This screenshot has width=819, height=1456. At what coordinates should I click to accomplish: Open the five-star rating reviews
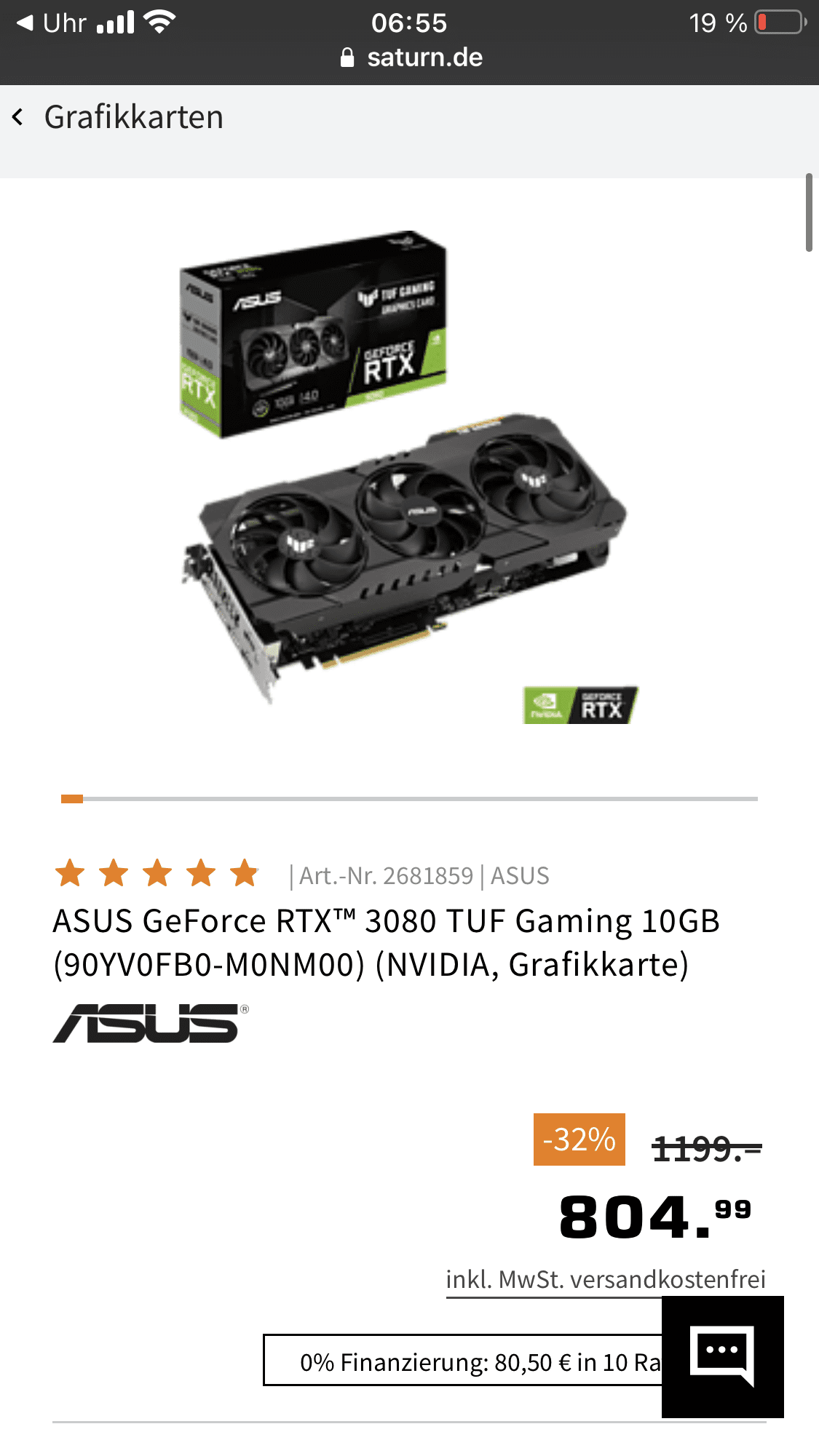tap(157, 874)
